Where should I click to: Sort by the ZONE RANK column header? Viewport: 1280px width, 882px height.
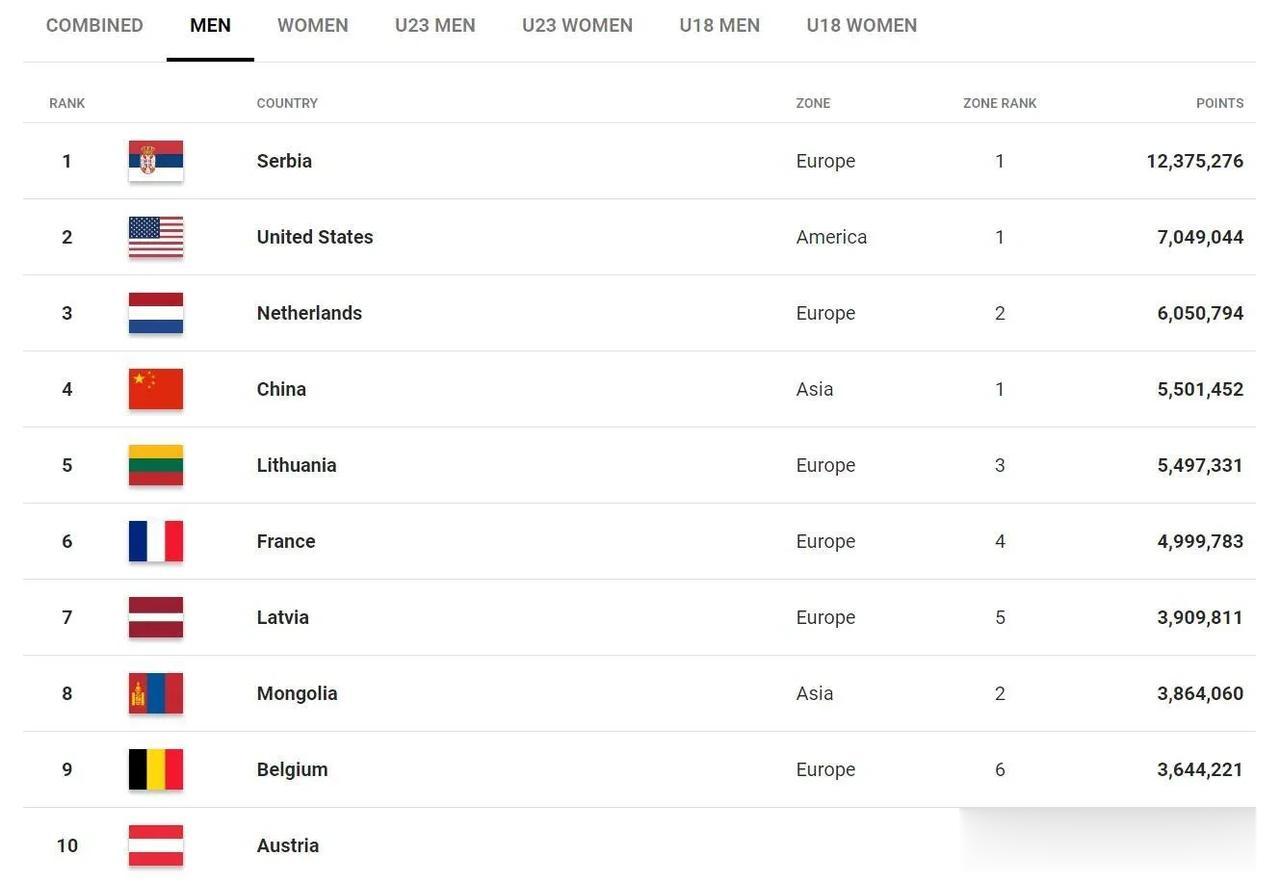click(x=1000, y=103)
